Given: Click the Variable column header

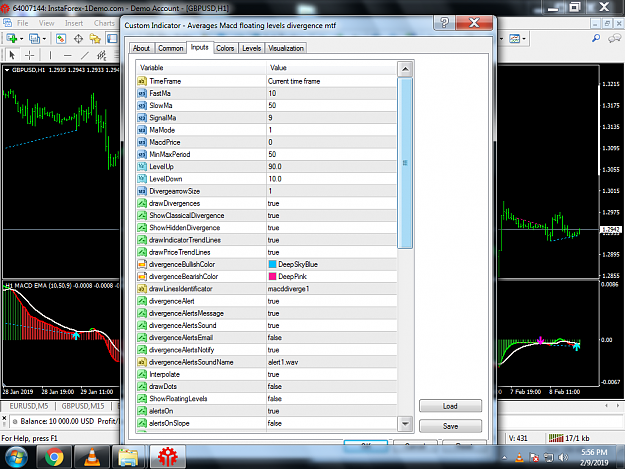Looking at the screenshot, I should 201,68.
